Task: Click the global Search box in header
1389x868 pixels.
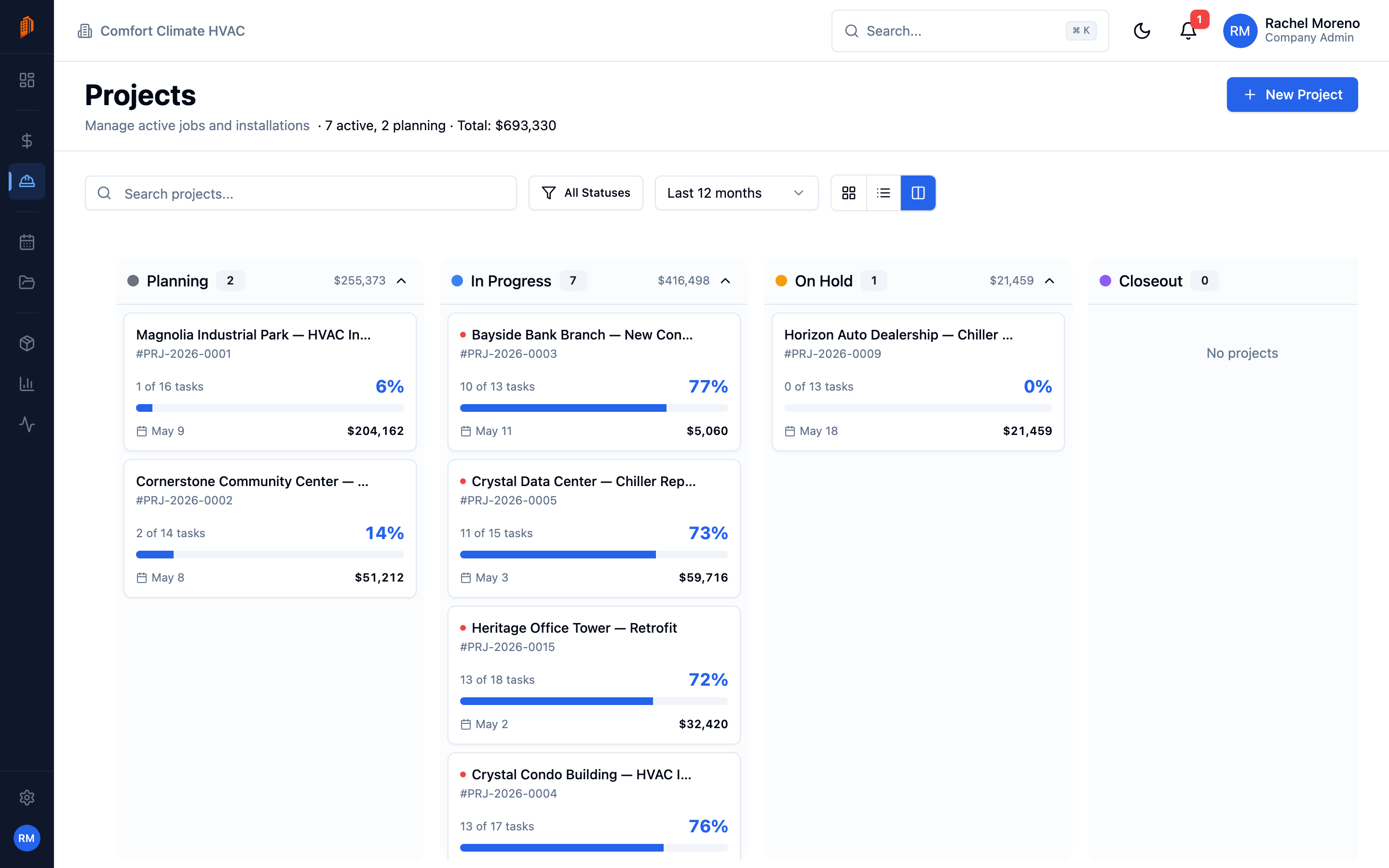Action: [969, 31]
